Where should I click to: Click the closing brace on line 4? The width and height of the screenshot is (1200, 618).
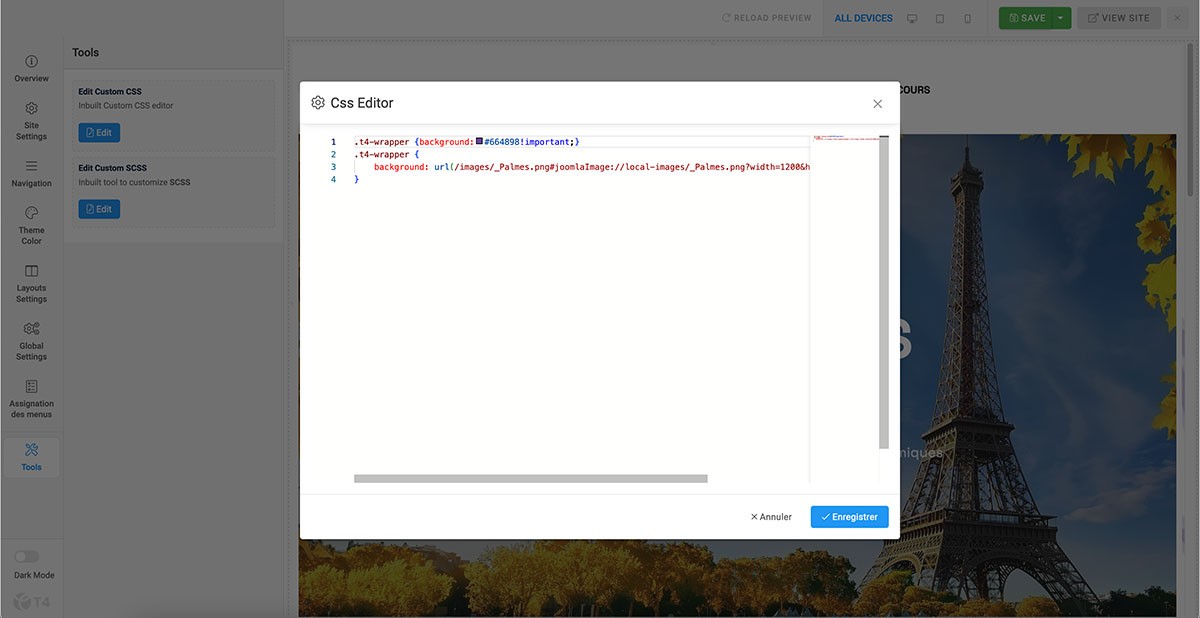click(356, 180)
